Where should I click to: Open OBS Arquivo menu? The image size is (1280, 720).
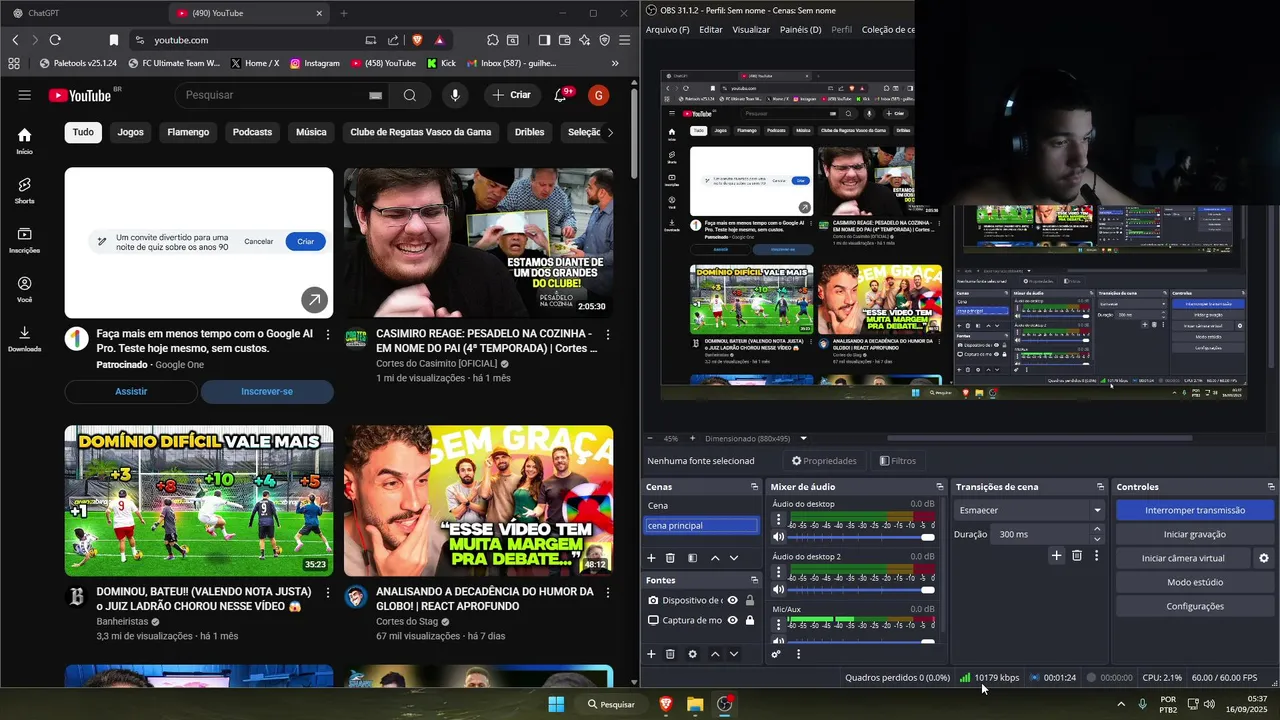pos(667,30)
